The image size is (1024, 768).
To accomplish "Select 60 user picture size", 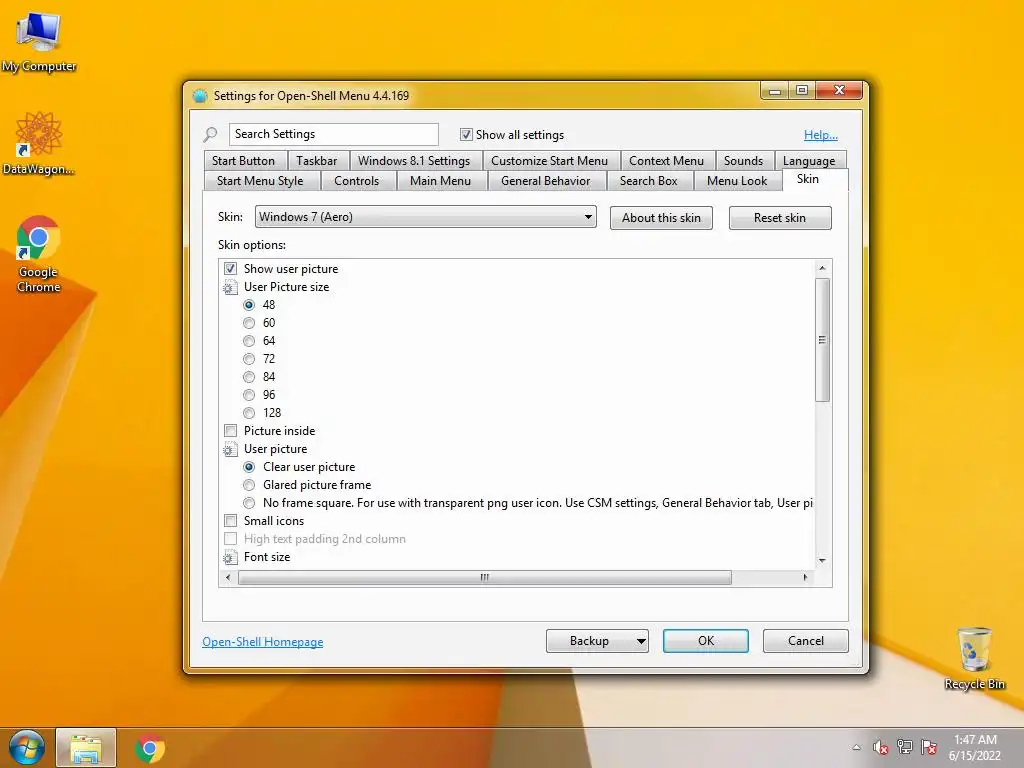I will coord(249,323).
